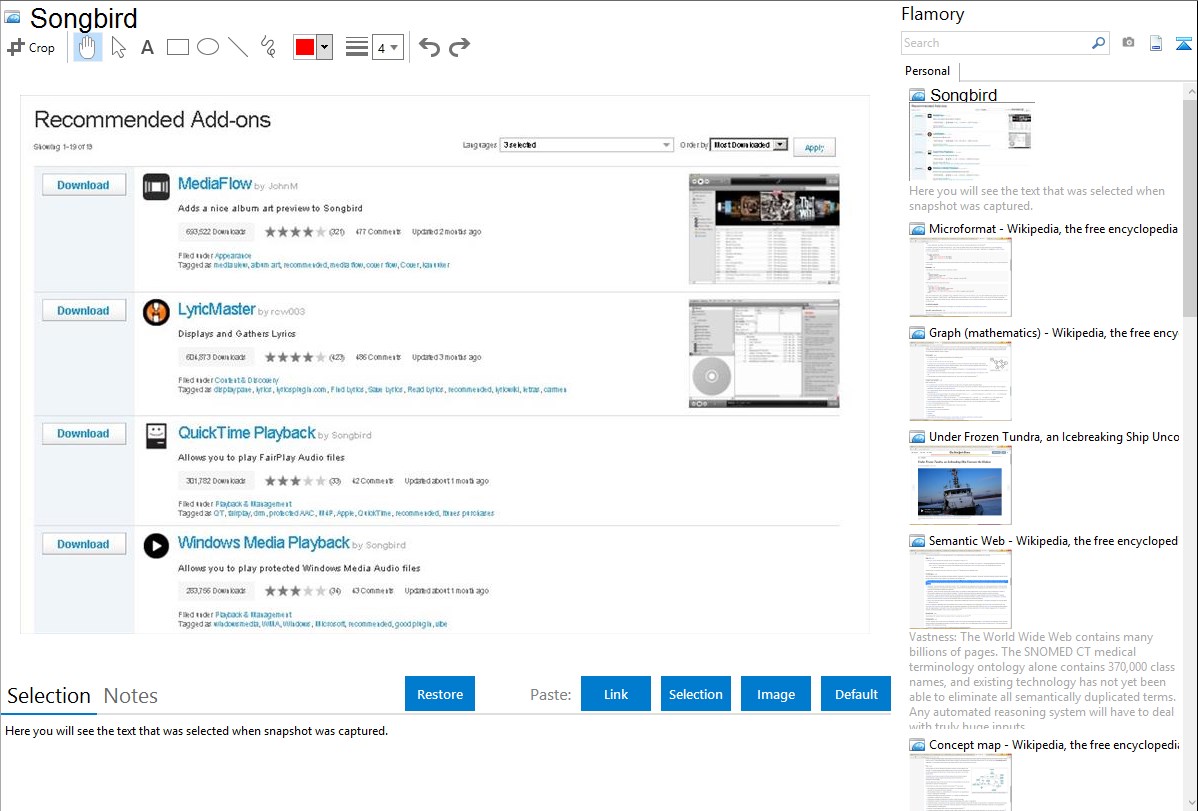The image size is (1198, 811).
Task: Switch to the Personal tab
Action: 927,71
